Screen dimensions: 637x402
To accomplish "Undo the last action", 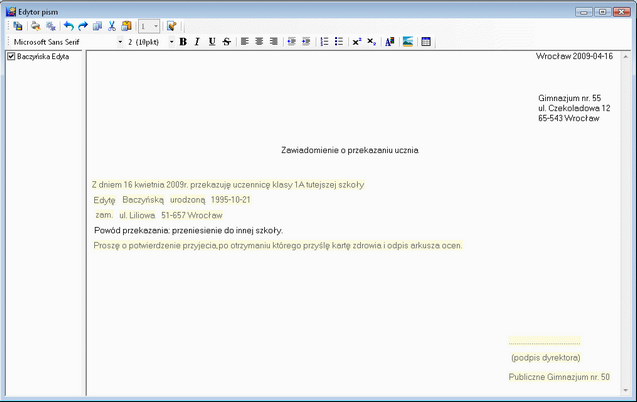I will (x=69, y=26).
